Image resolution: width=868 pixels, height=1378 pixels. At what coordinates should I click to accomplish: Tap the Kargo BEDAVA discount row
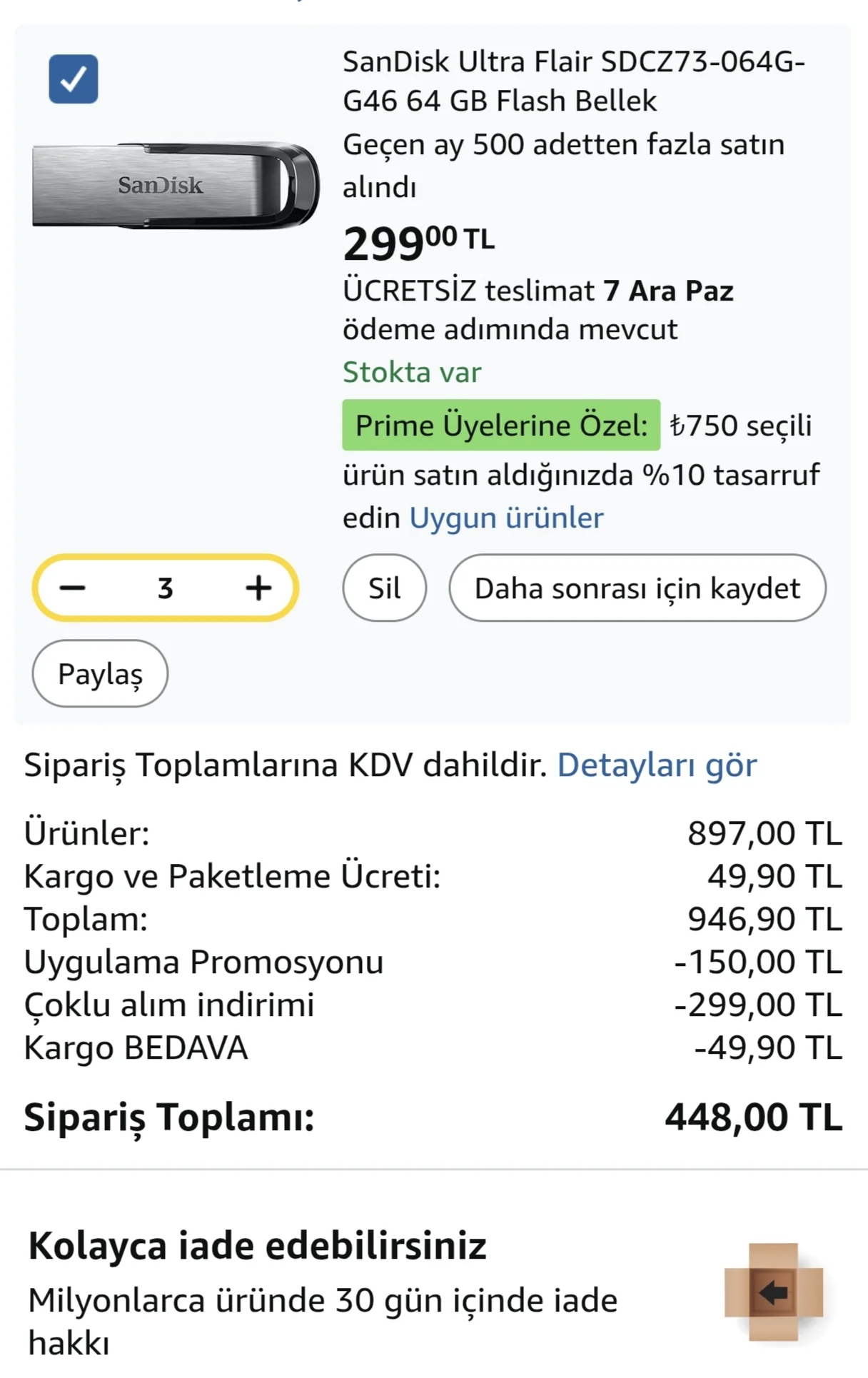(x=136, y=1047)
